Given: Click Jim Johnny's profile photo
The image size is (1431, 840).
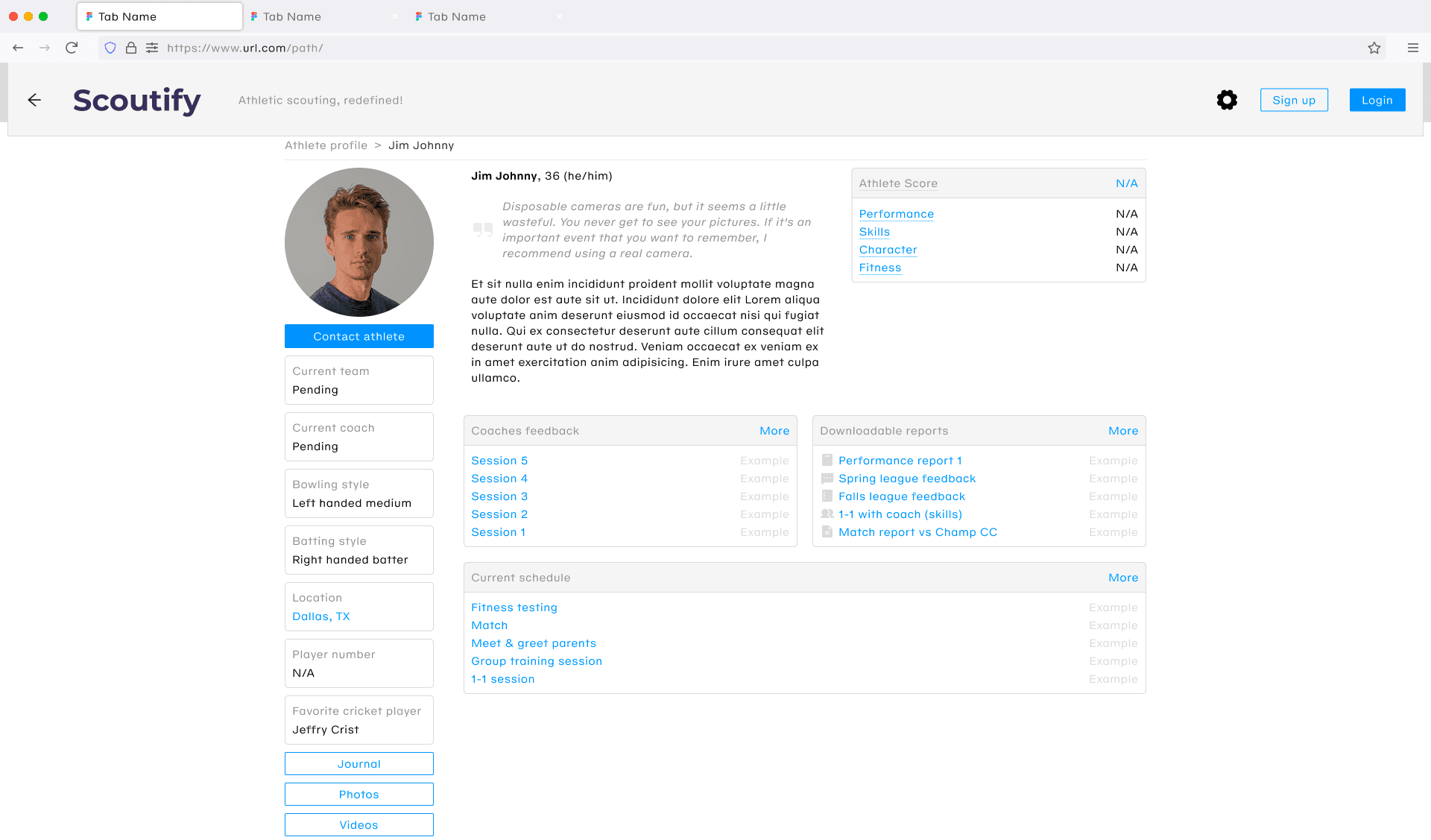Looking at the screenshot, I should coord(359,242).
